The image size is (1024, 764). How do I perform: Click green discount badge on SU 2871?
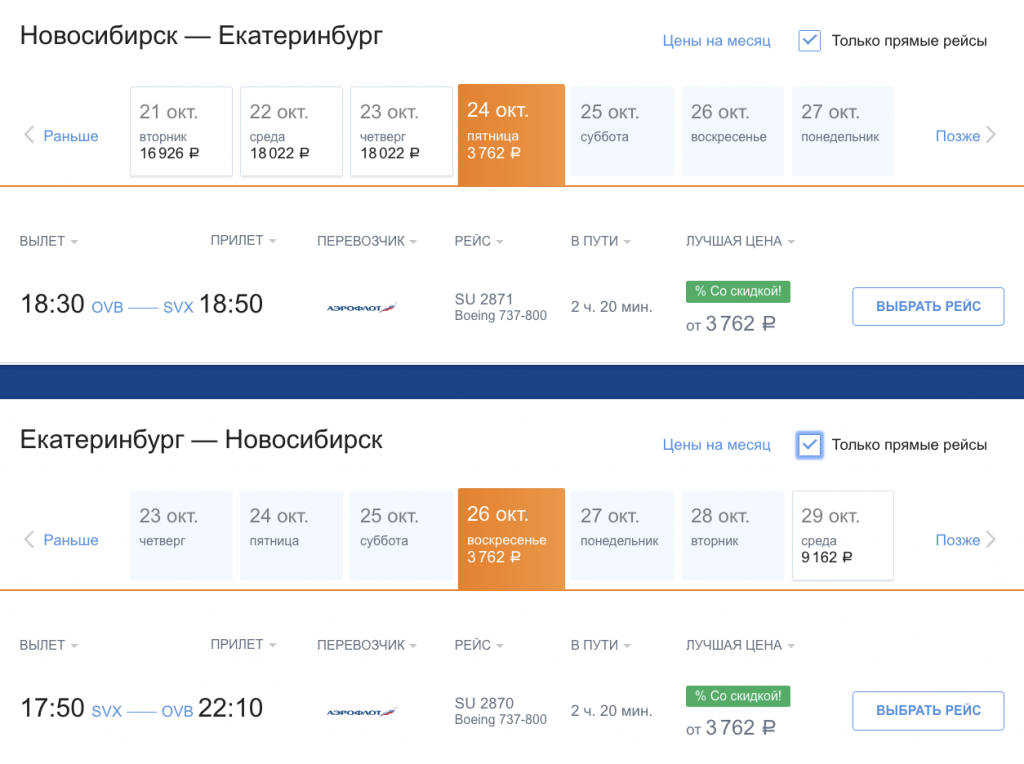click(738, 292)
